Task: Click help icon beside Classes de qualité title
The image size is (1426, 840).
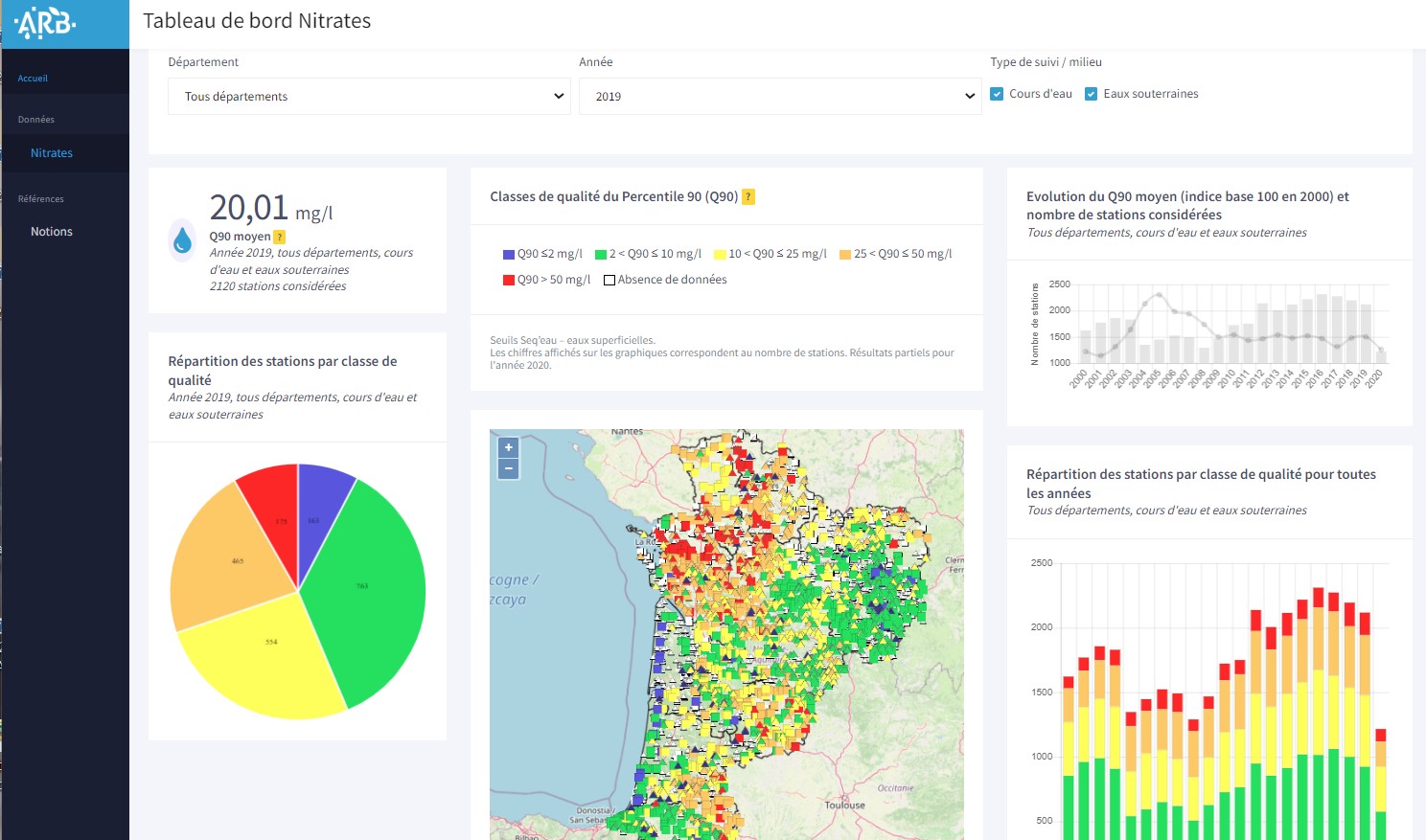Action: click(748, 196)
